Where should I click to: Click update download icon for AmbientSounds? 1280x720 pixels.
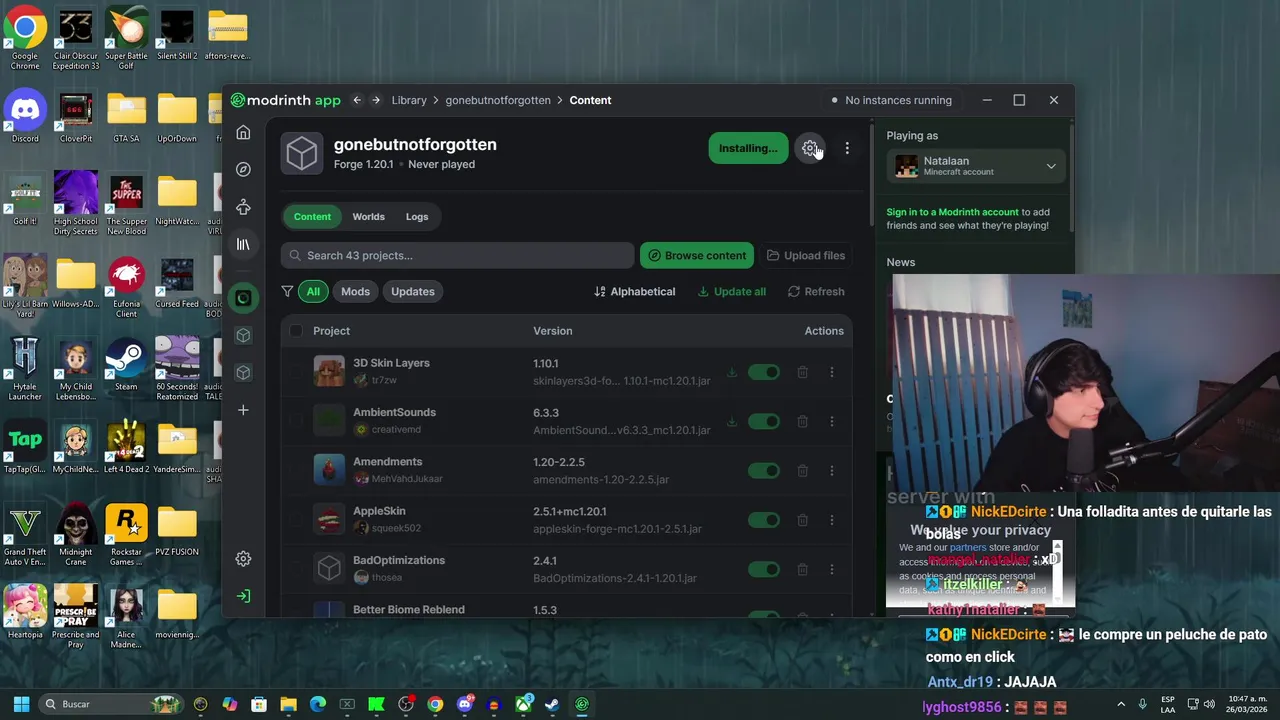(x=732, y=421)
